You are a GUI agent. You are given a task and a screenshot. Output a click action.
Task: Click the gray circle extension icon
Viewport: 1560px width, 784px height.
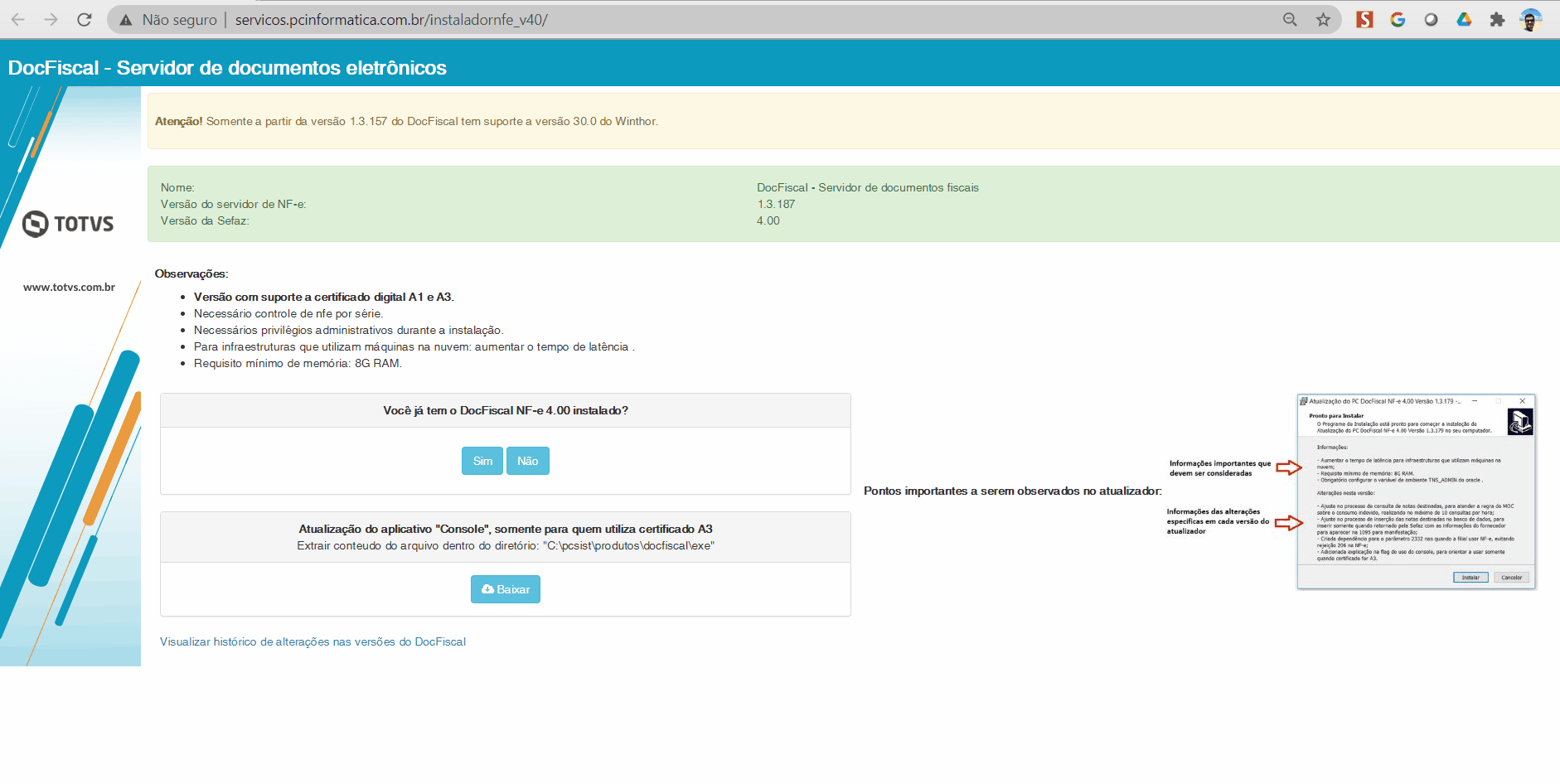(1431, 20)
